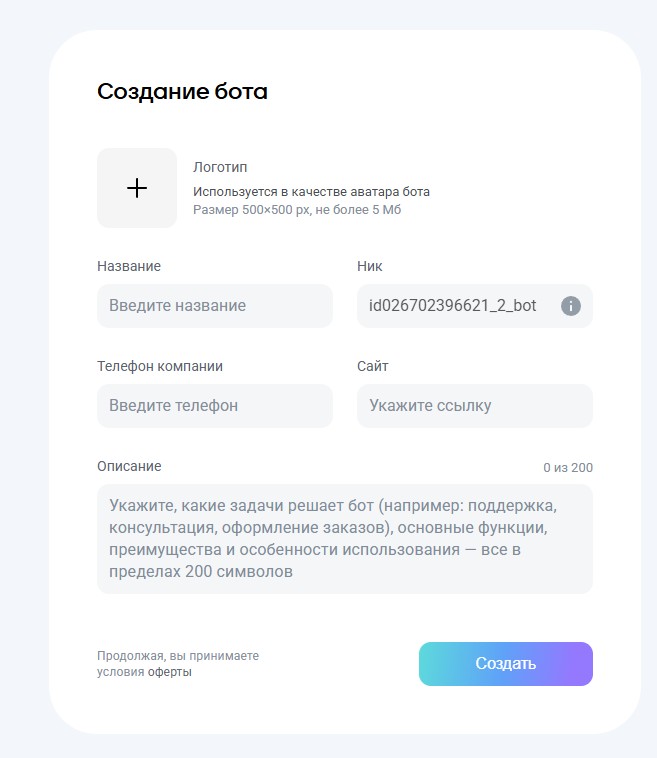Focus the Описание text area
Screen dimensions: 657x758
[344, 539]
